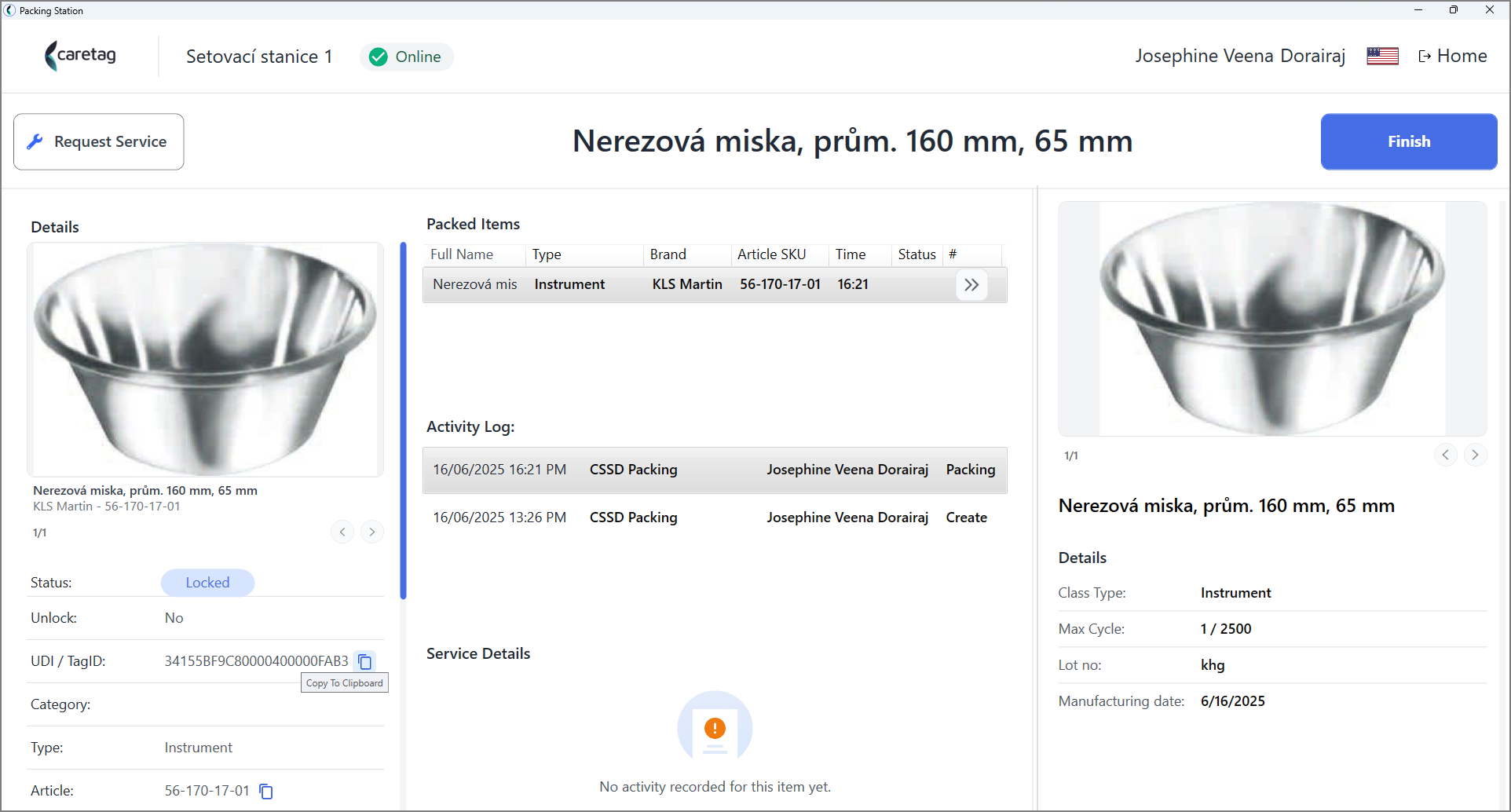Click the Online status indicator

point(407,57)
